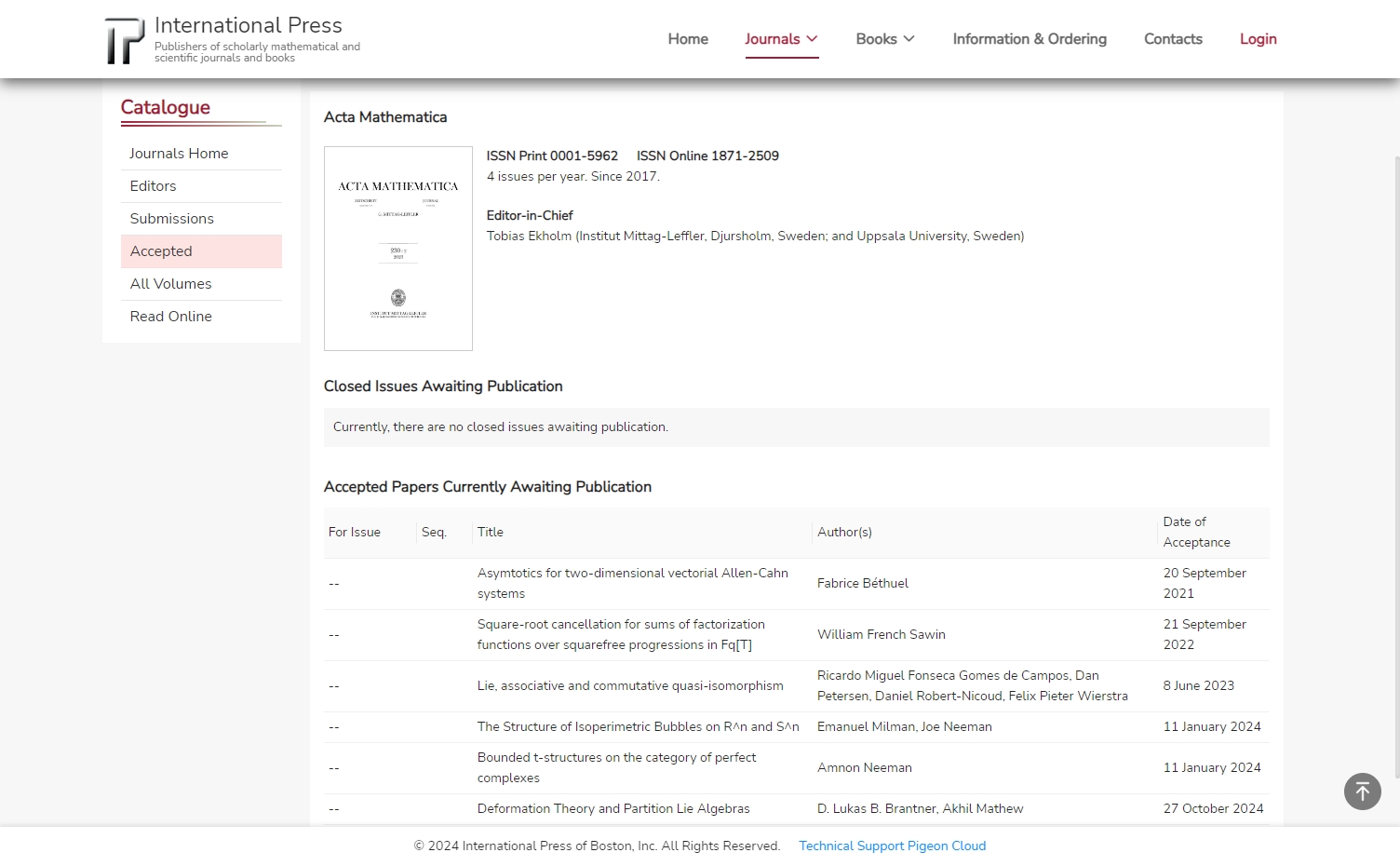Click the Editor-in-Chief label
The image size is (1400, 866).
[x=530, y=215]
